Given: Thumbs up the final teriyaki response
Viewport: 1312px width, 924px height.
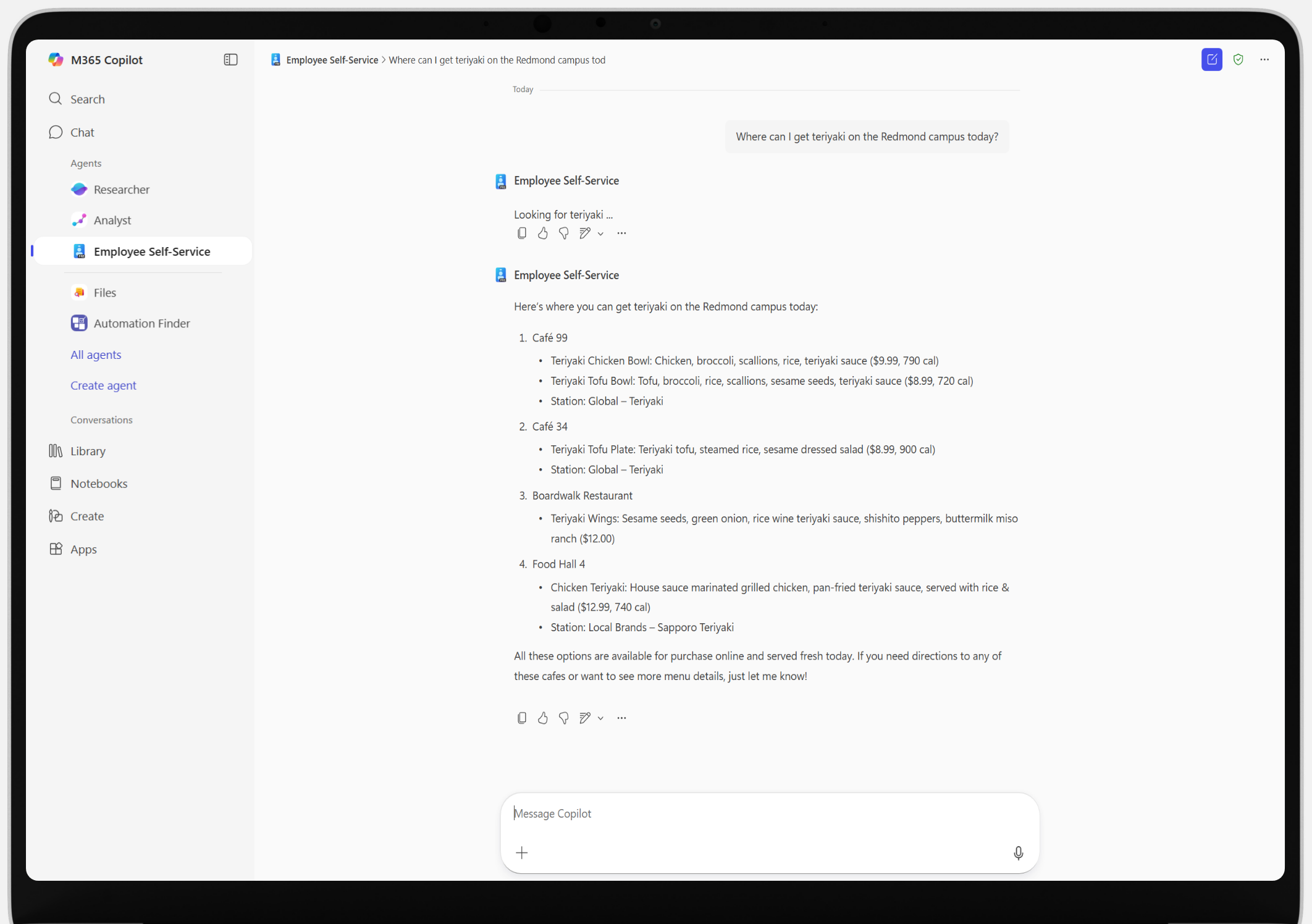Looking at the screenshot, I should coord(543,718).
